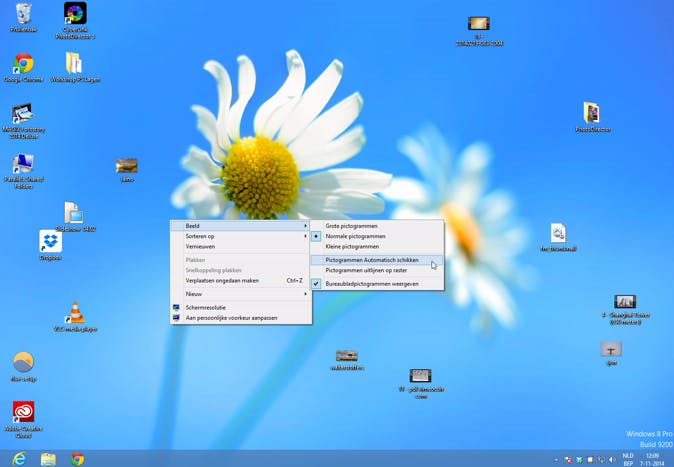The width and height of the screenshot is (674, 467).
Task: Select the small image thumbnail right of Parallels icon
Action: 127,170
